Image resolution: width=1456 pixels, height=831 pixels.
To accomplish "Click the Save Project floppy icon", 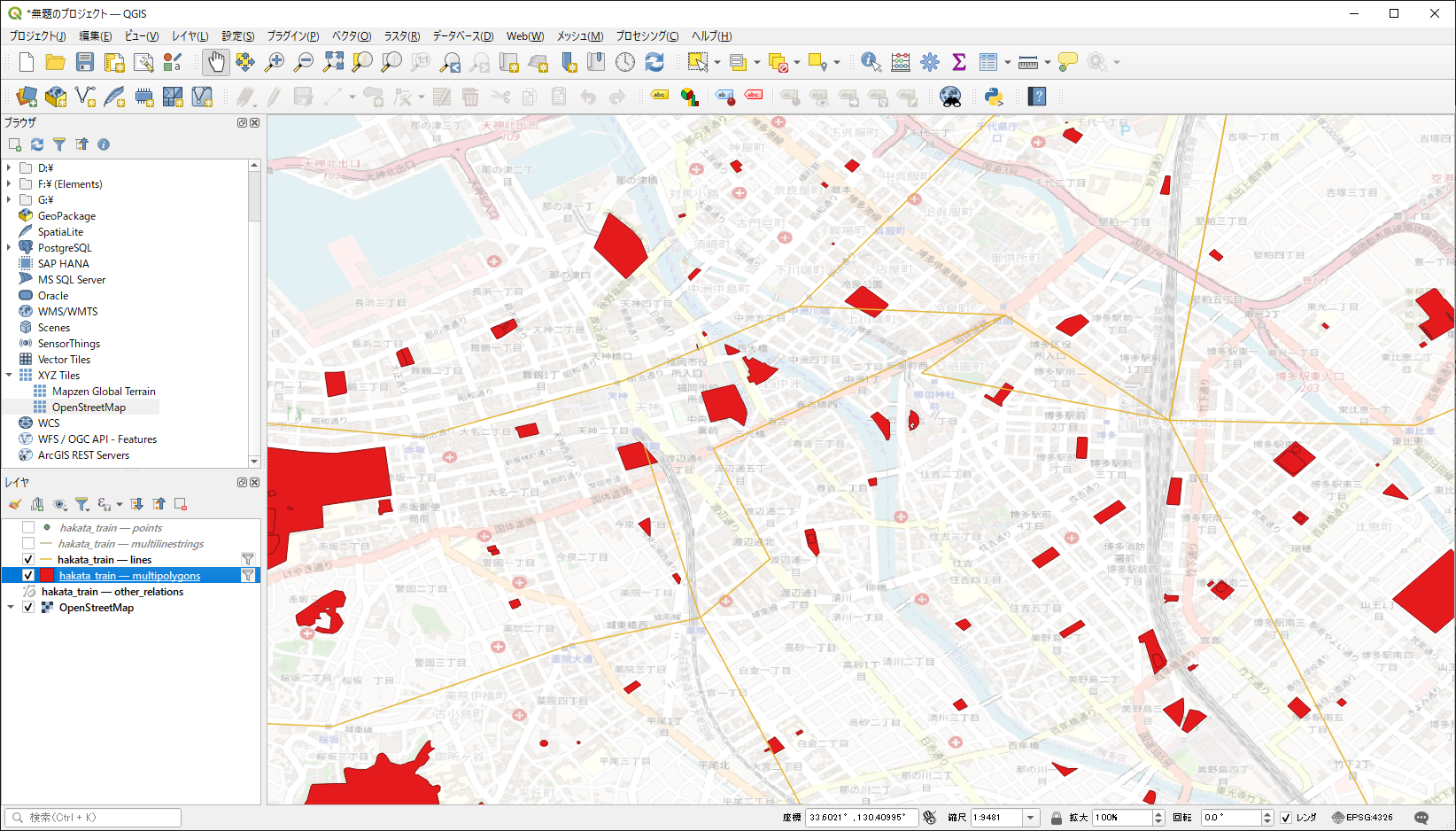I will point(85,62).
